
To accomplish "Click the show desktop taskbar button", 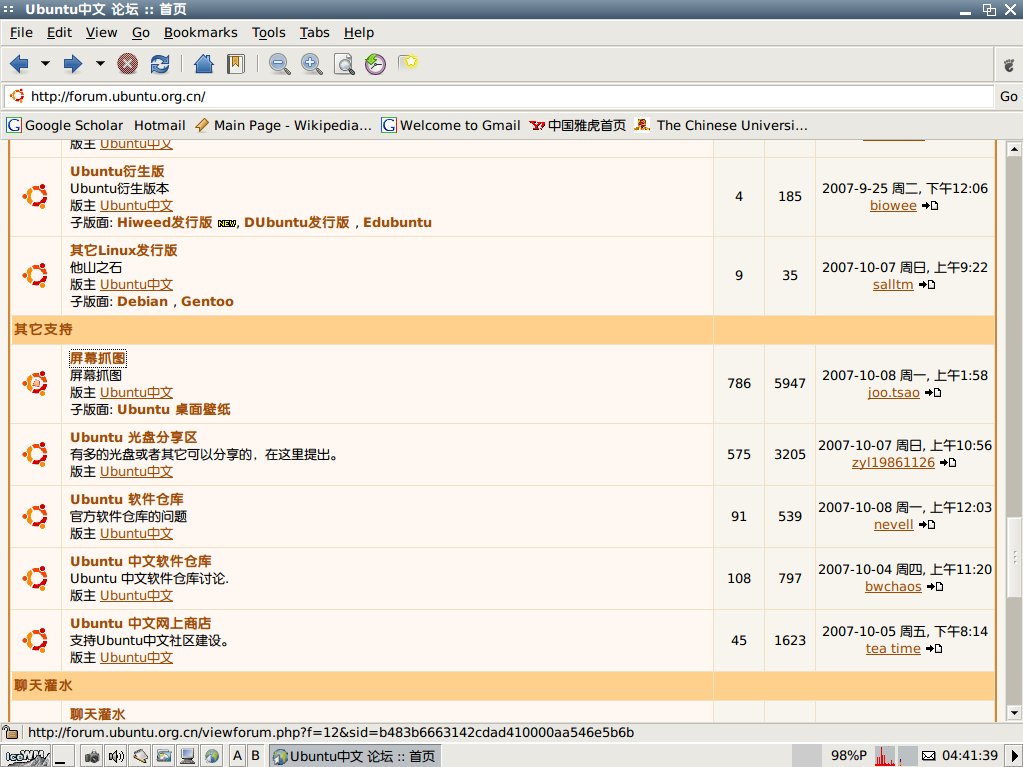I will point(63,757).
